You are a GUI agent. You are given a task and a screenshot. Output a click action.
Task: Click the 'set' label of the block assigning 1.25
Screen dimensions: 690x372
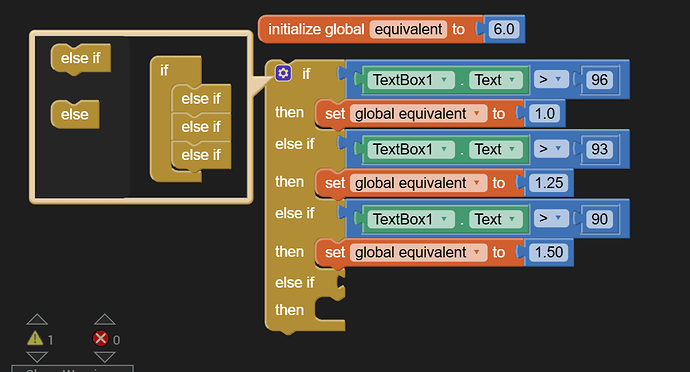tap(335, 183)
